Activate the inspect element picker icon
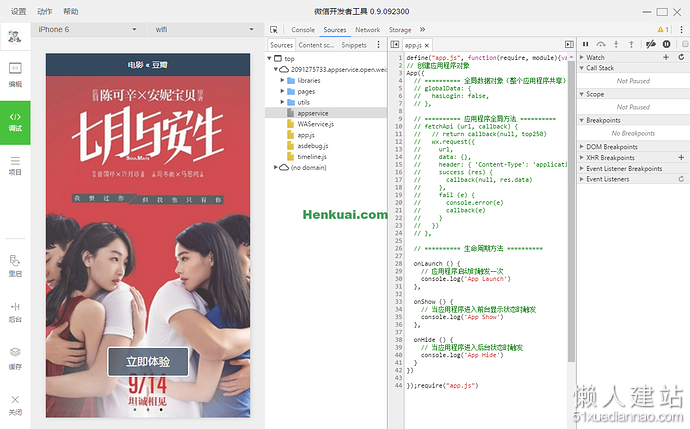This screenshot has width=690, height=429. (x=274, y=29)
